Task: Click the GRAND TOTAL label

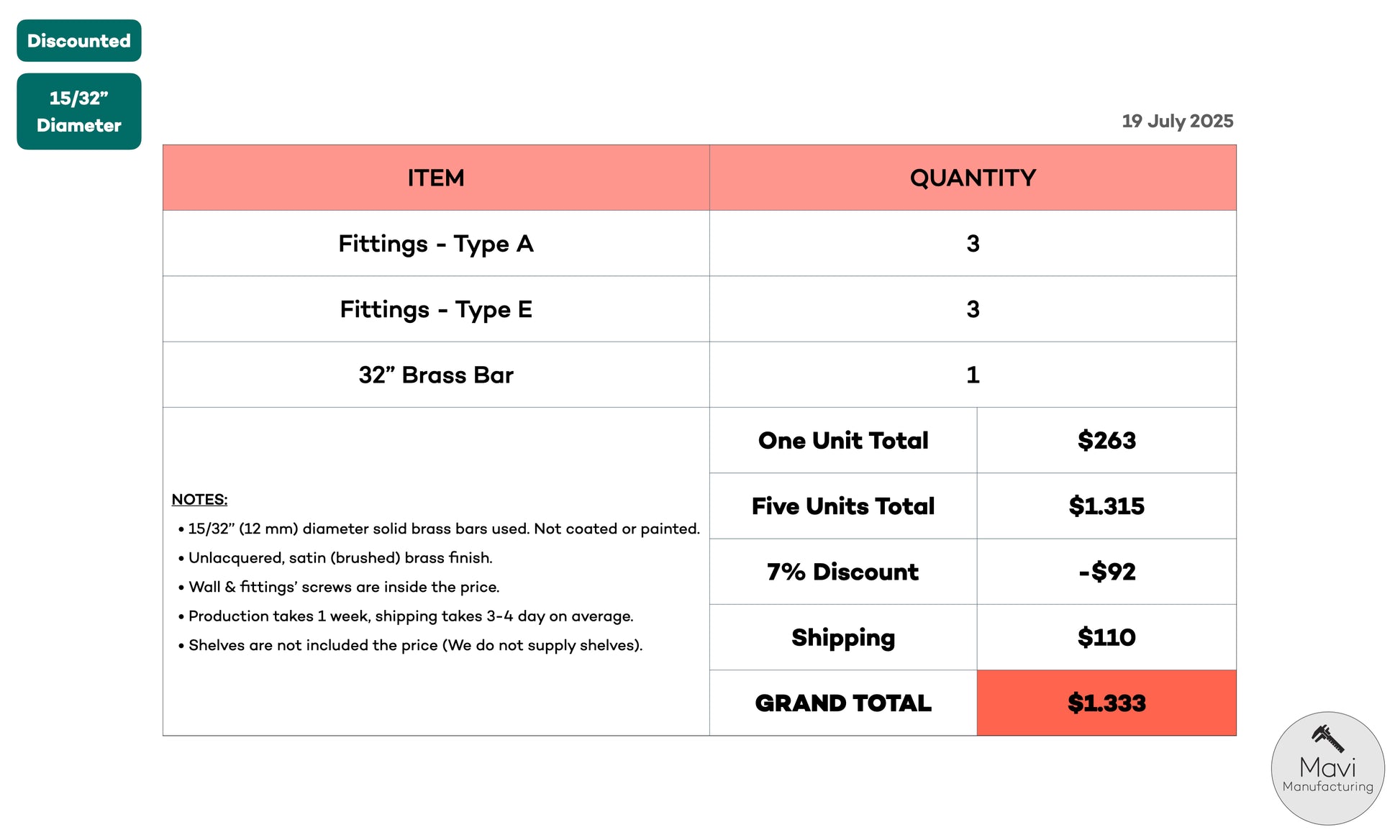Action: coord(843,703)
